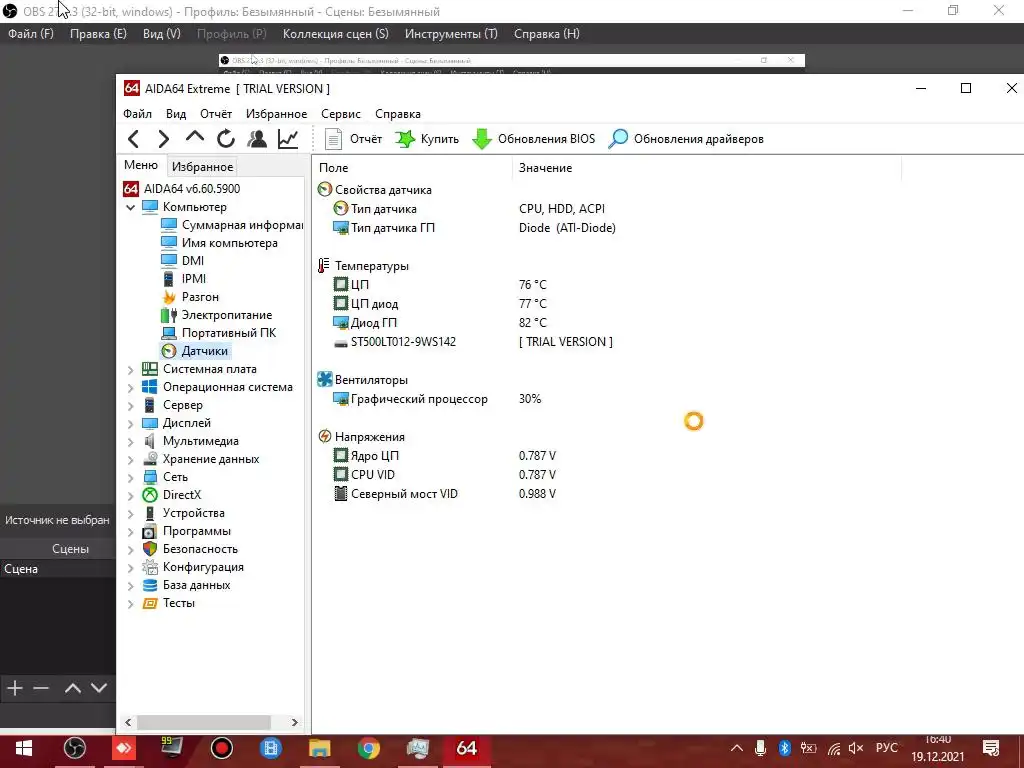Open OBS Инструменты (T) menu

tap(451, 34)
